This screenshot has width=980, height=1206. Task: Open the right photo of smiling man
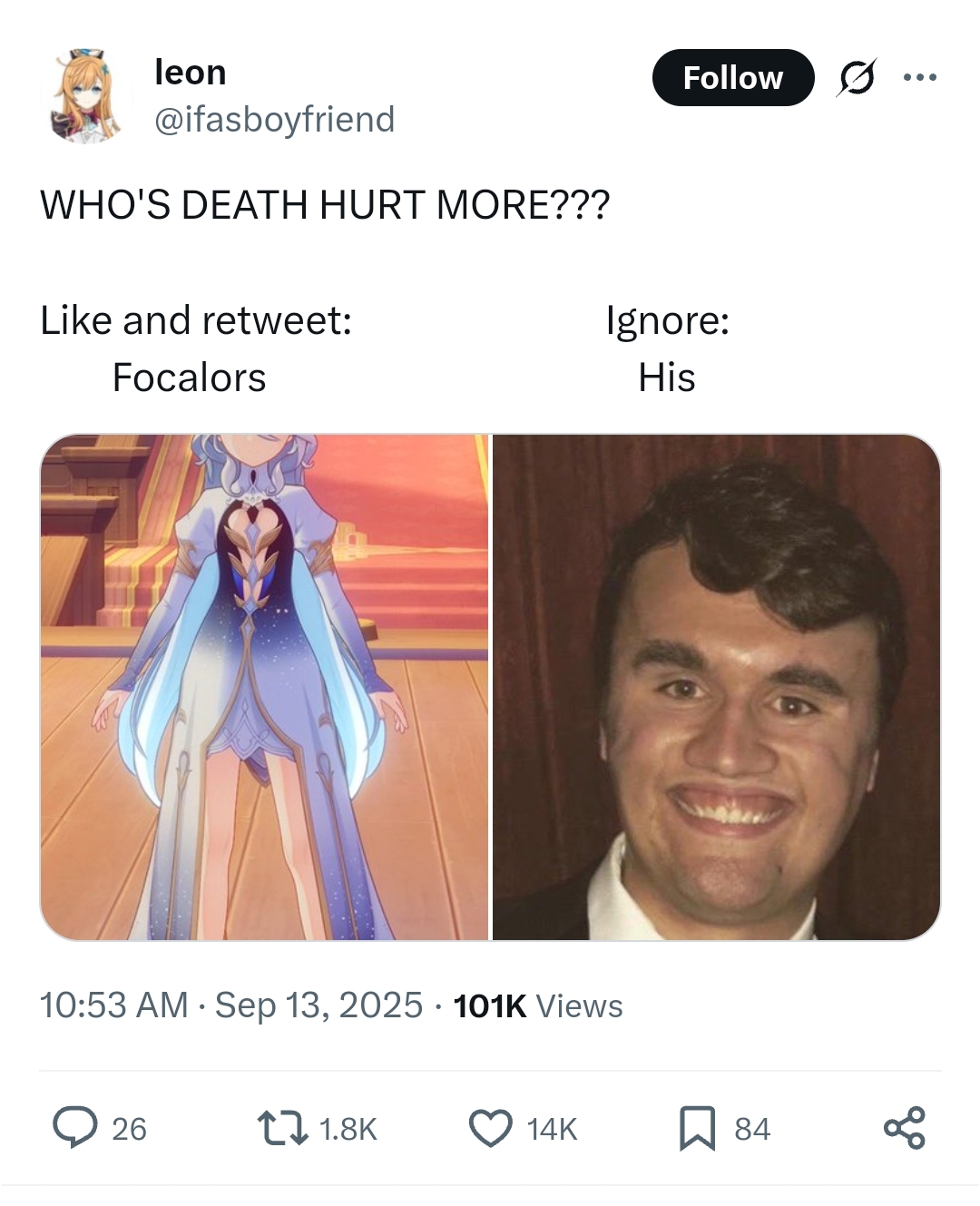tap(716, 687)
